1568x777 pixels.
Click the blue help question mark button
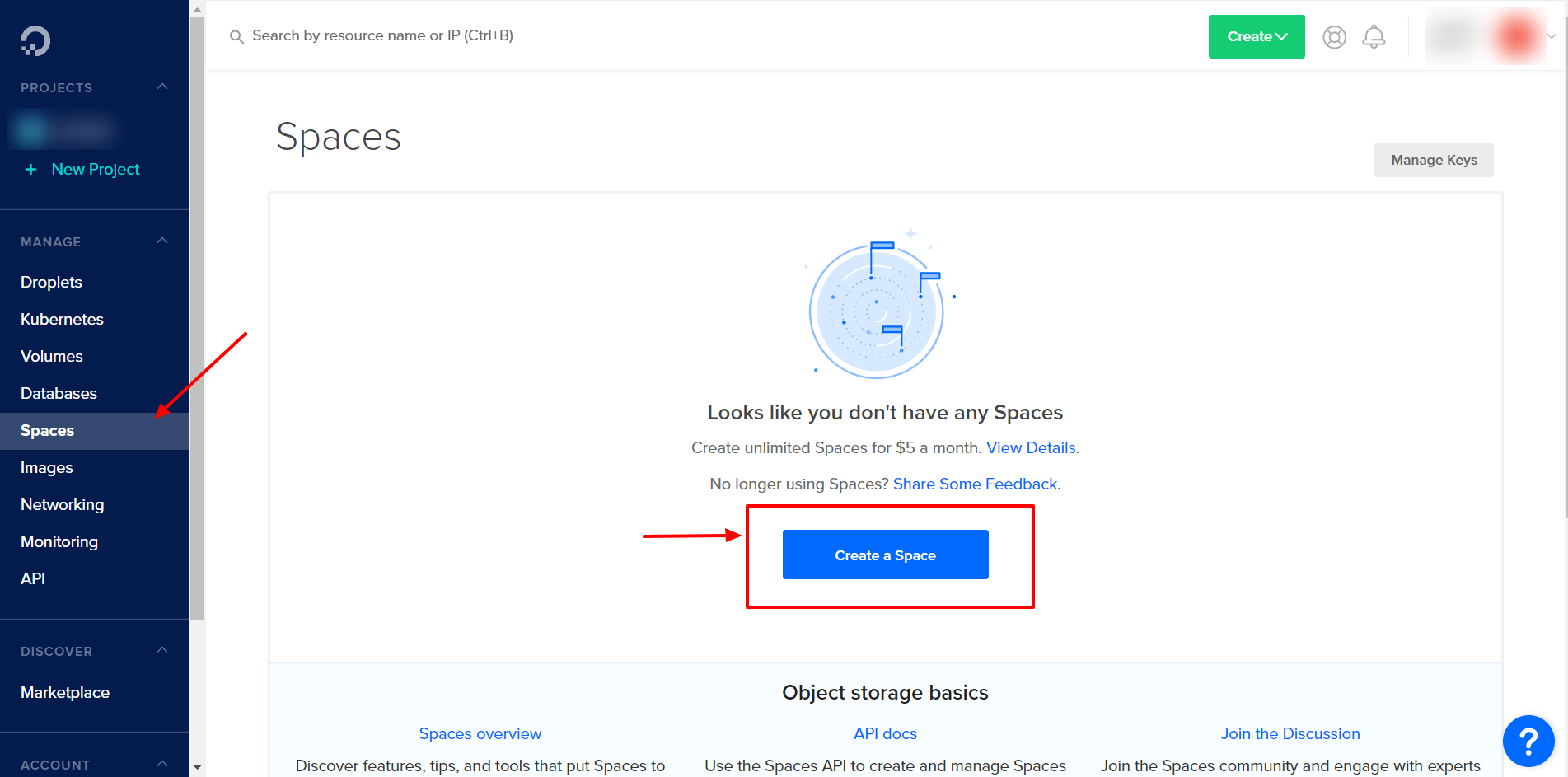[1528, 741]
